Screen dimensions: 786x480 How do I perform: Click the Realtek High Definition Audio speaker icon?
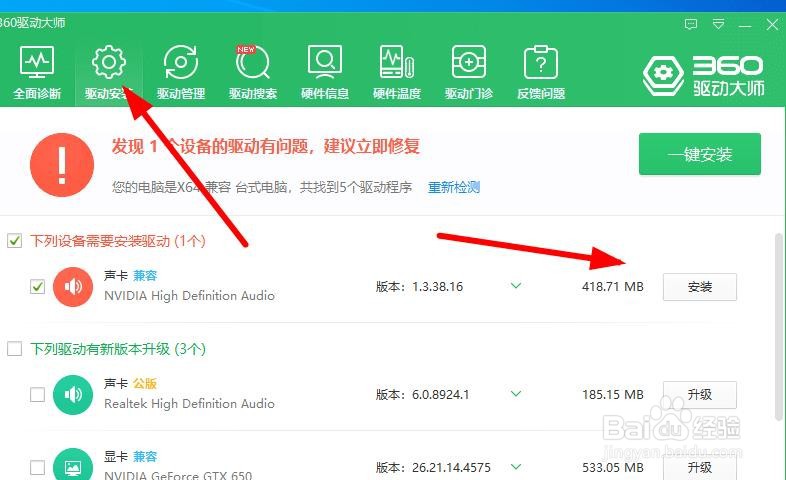tap(73, 395)
